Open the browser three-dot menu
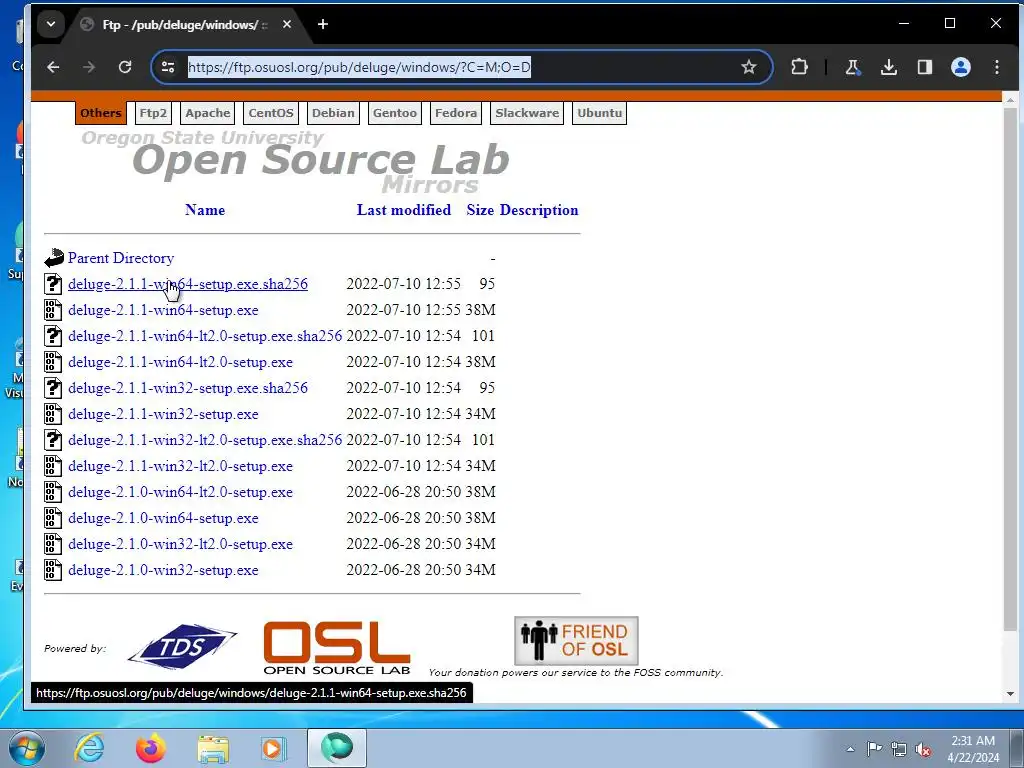Viewport: 1024px width, 768px height. point(997,67)
